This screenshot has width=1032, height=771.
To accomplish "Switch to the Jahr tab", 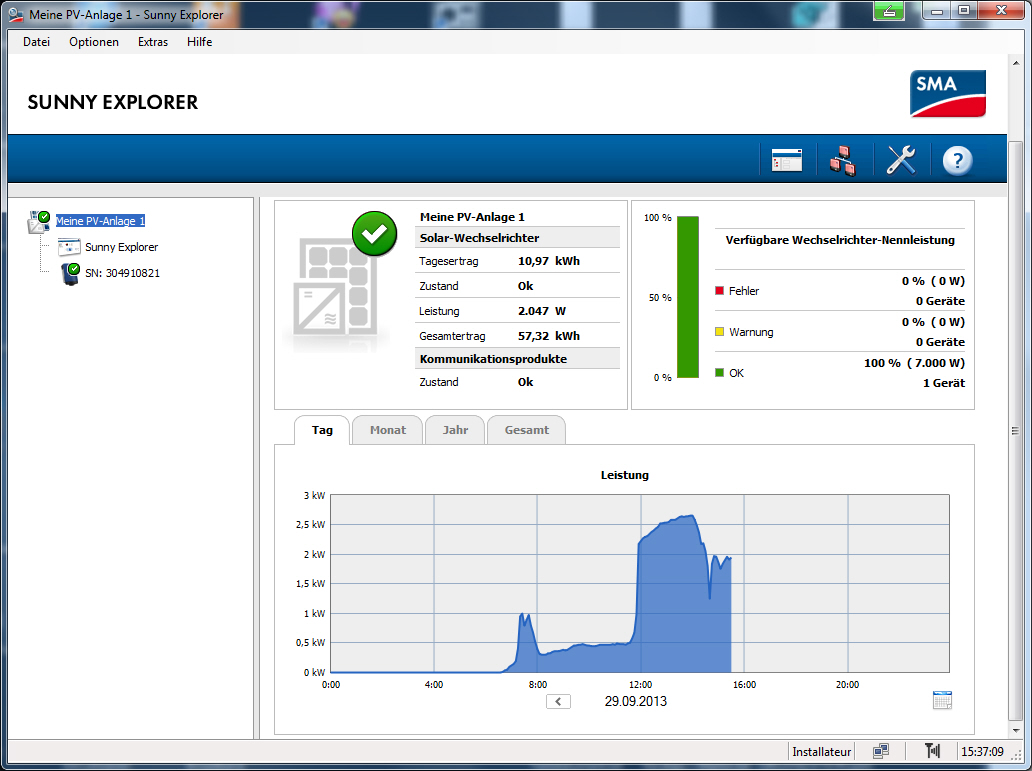I will tap(455, 430).
